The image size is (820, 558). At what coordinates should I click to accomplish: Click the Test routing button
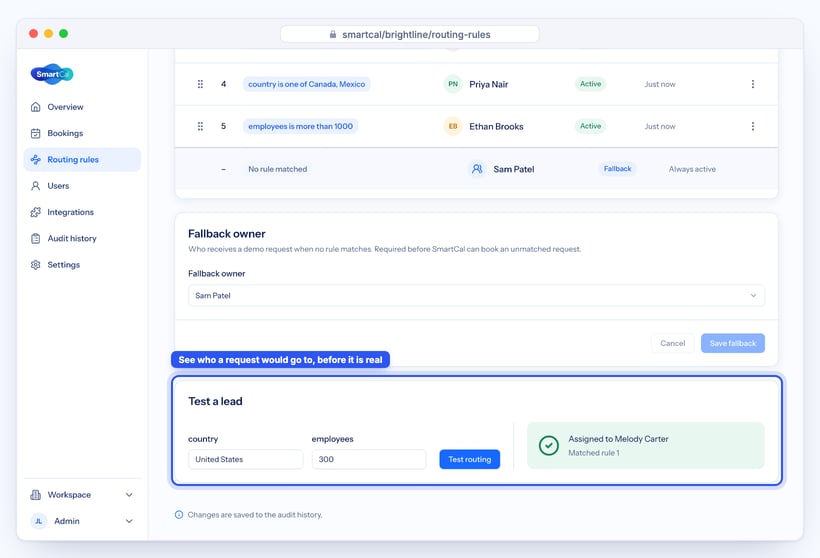tap(470, 459)
